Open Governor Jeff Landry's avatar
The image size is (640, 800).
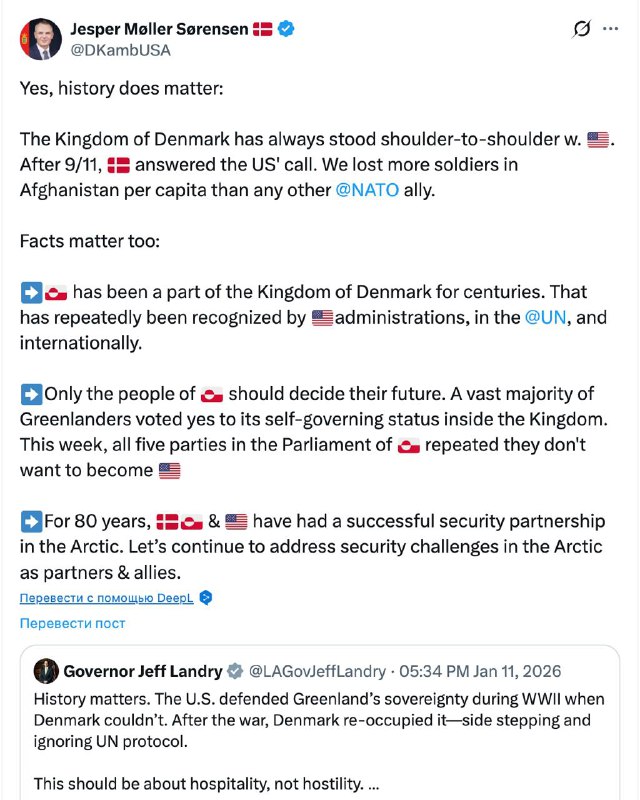[45, 671]
